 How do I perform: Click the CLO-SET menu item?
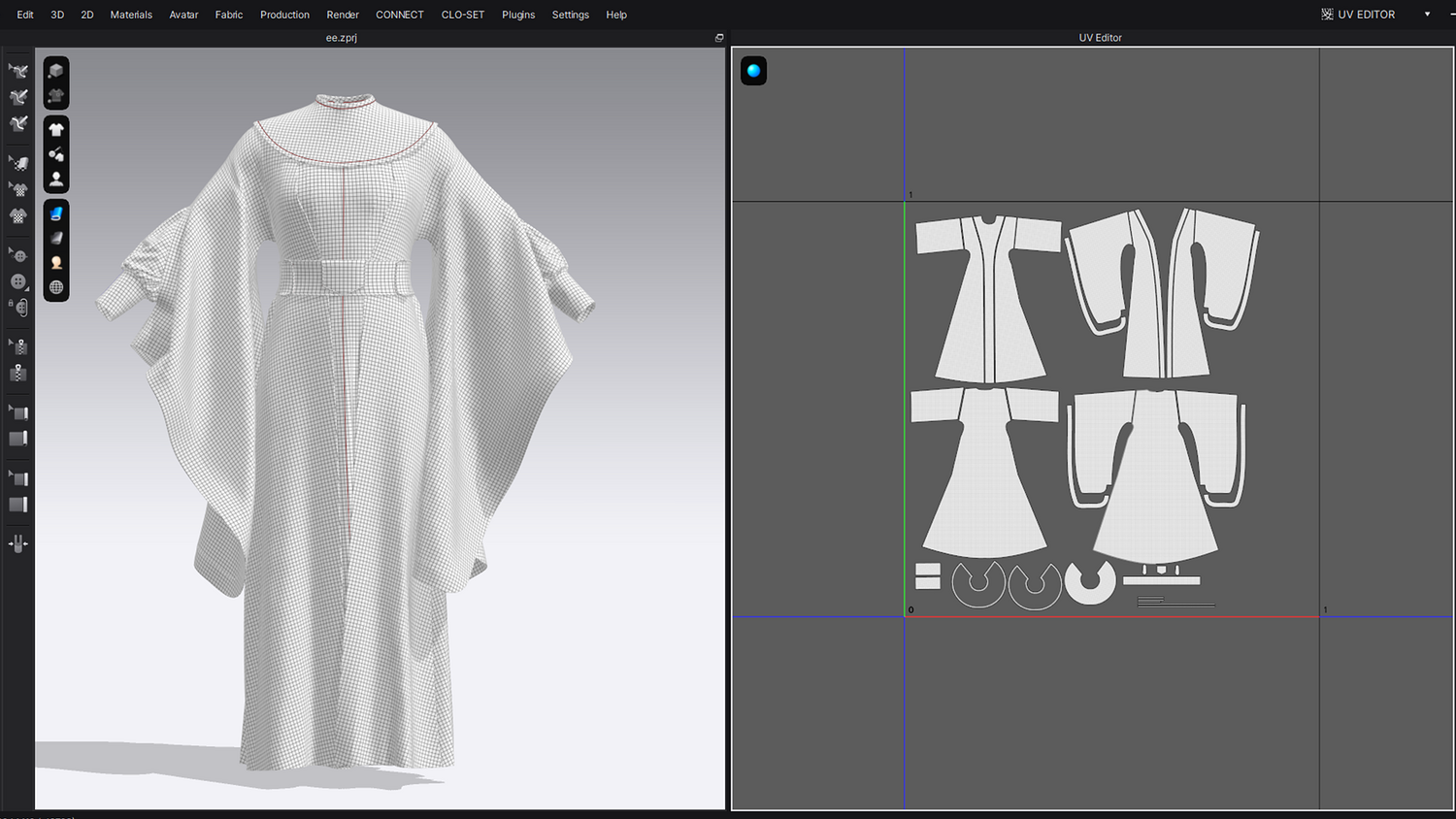pyautogui.click(x=462, y=15)
